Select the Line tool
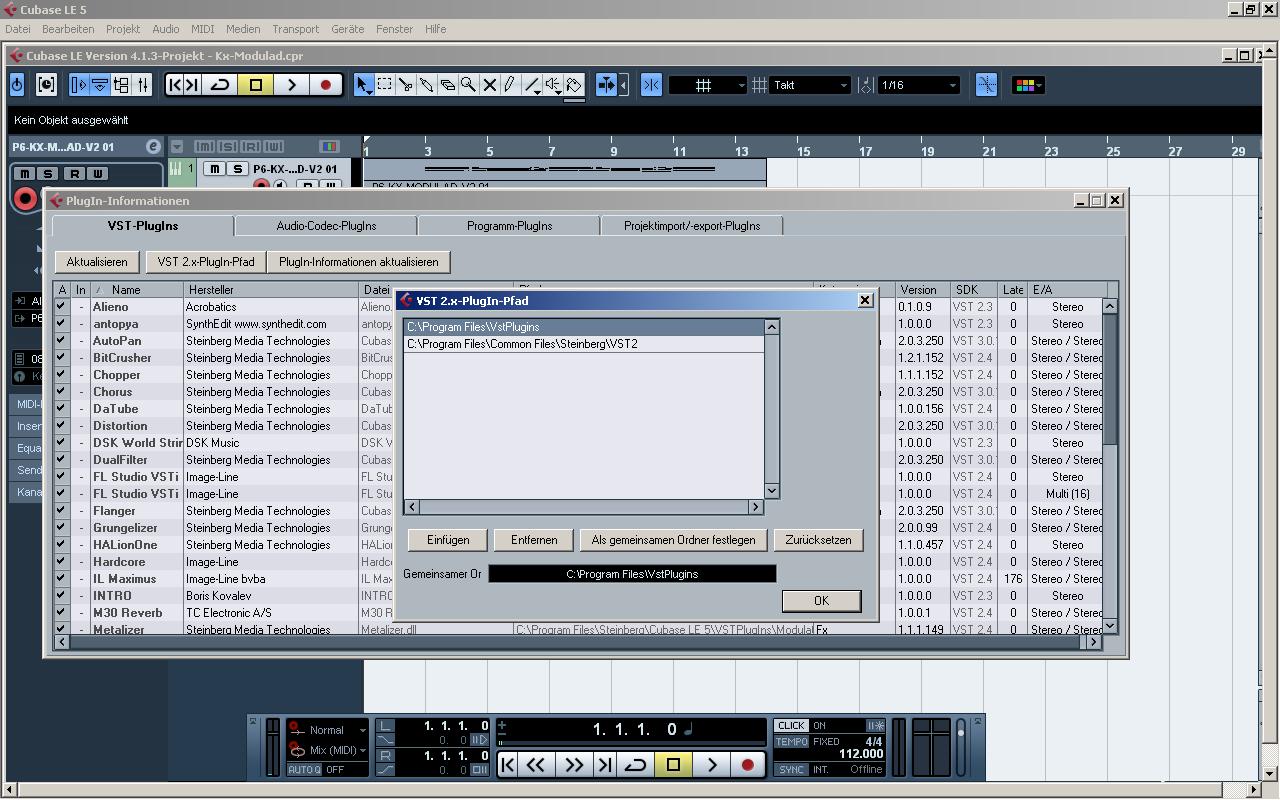This screenshot has width=1280, height=800. point(533,85)
